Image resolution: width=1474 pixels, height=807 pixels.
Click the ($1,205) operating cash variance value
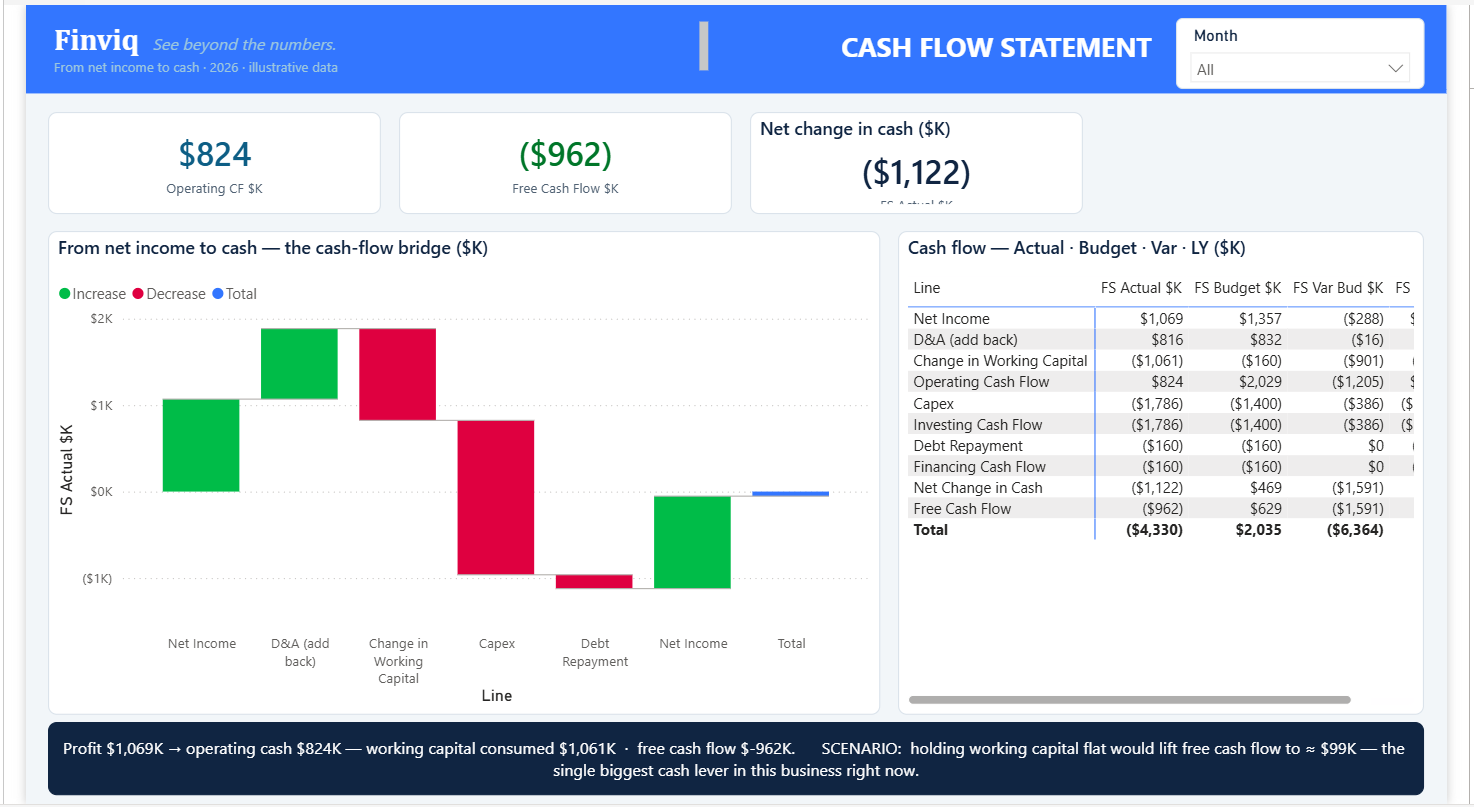tap(1358, 382)
